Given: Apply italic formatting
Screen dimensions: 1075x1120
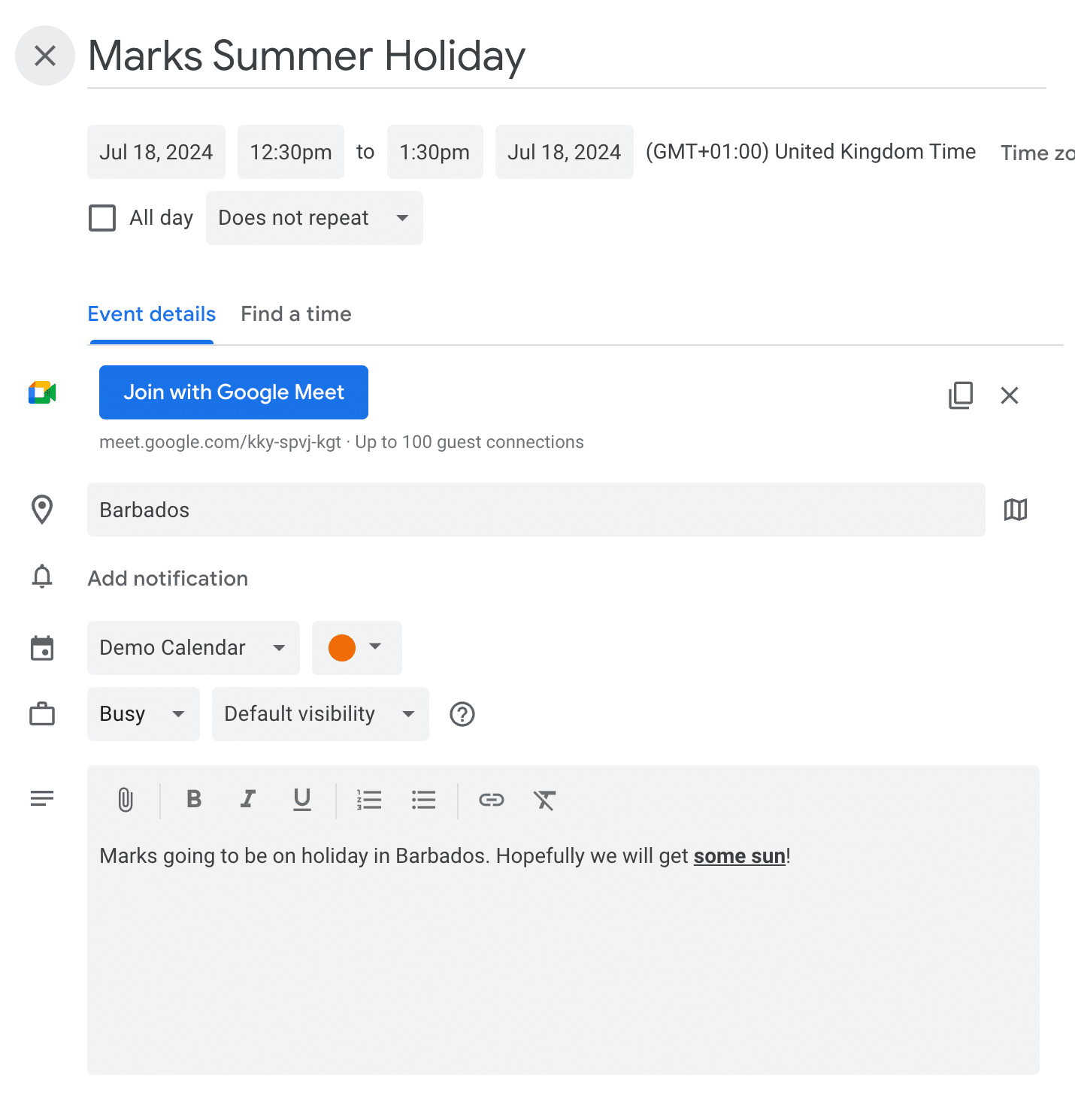Looking at the screenshot, I should point(248,800).
